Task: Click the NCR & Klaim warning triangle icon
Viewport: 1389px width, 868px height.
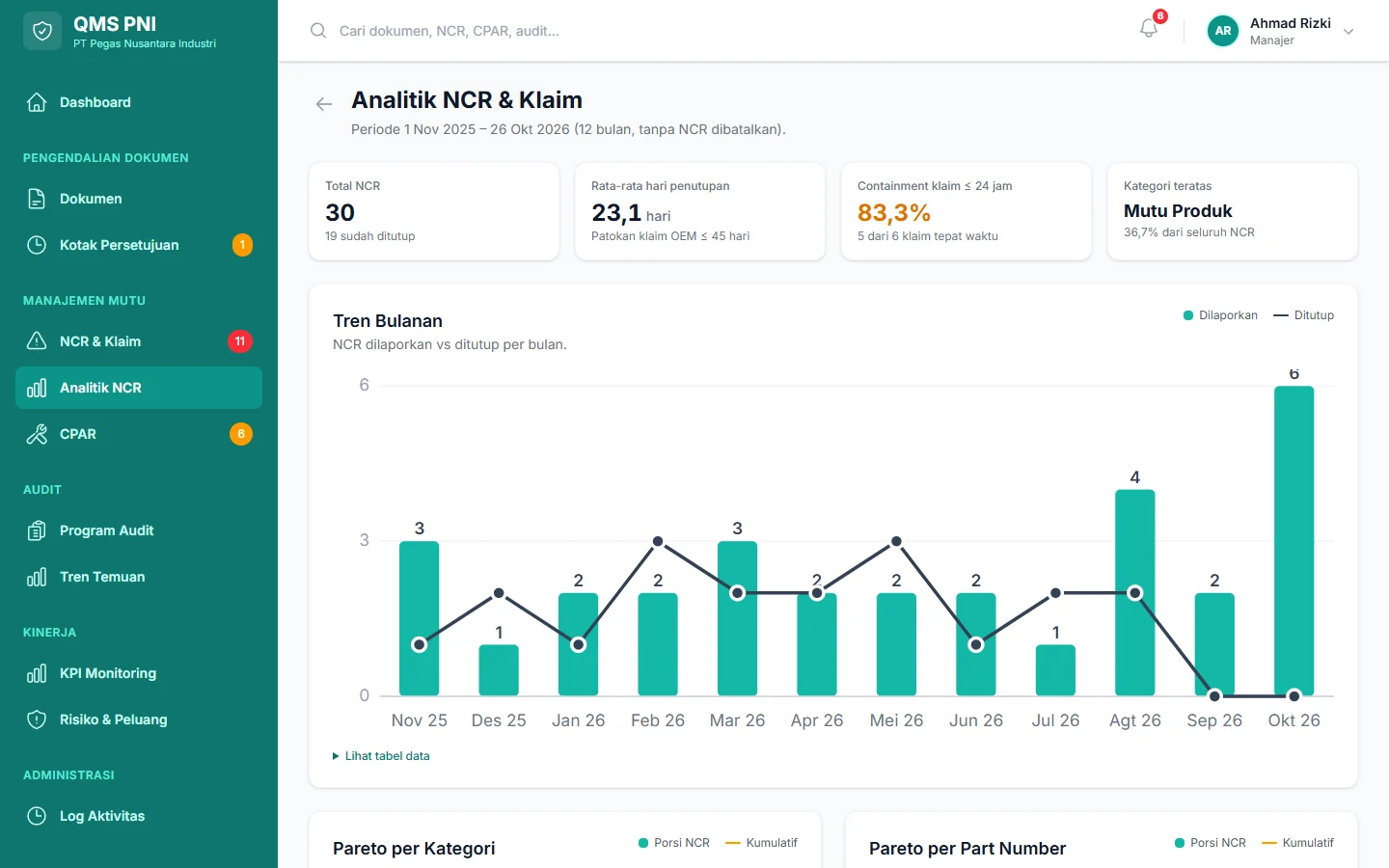Action: pos(37,341)
